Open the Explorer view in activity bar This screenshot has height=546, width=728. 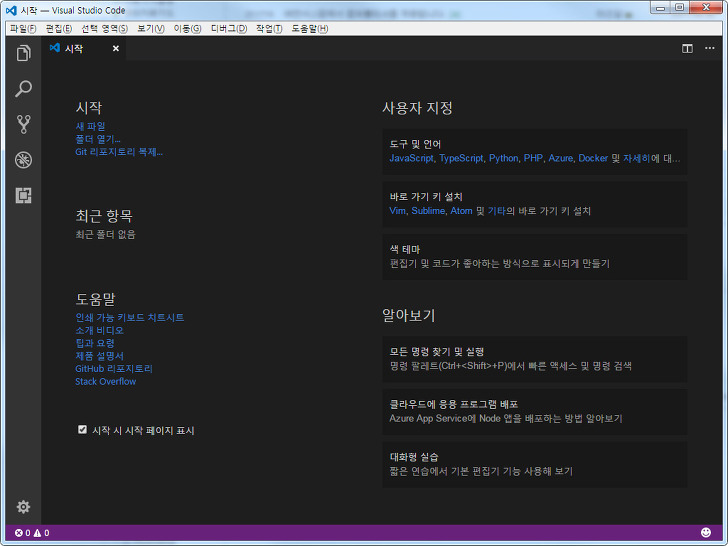[23, 53]
